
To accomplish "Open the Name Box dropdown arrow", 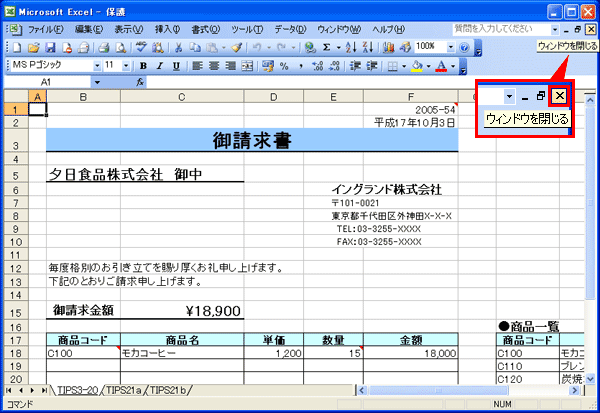I will click(x=97, y=82).
